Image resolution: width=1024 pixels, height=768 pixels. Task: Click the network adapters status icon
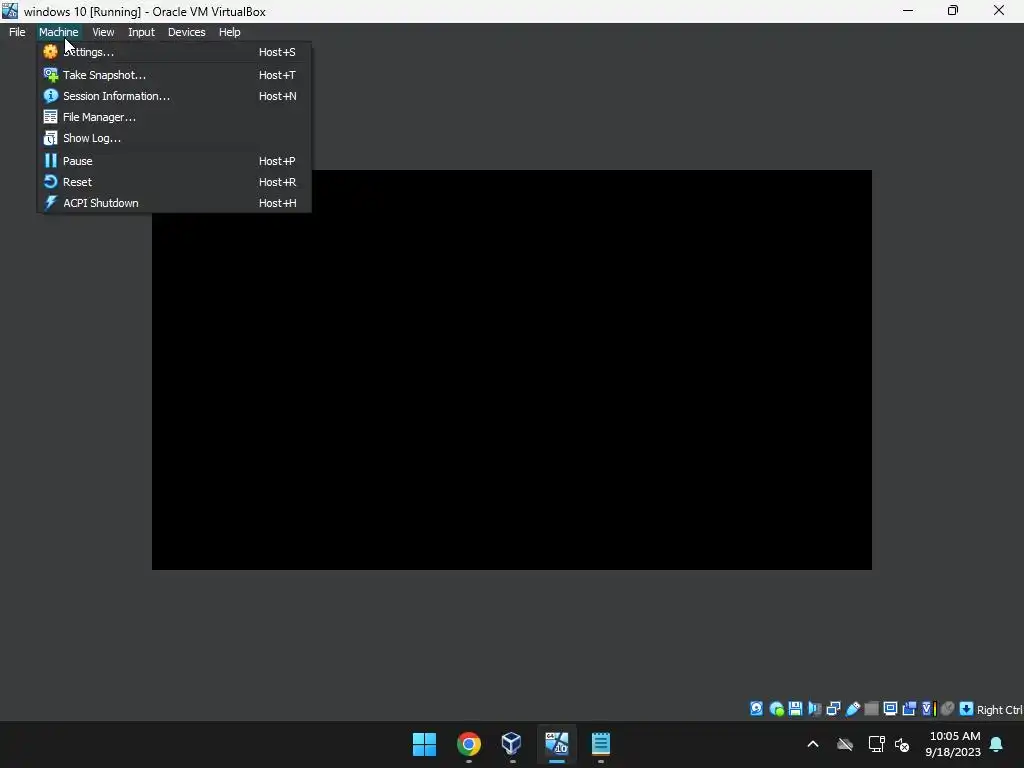(833, 709)
